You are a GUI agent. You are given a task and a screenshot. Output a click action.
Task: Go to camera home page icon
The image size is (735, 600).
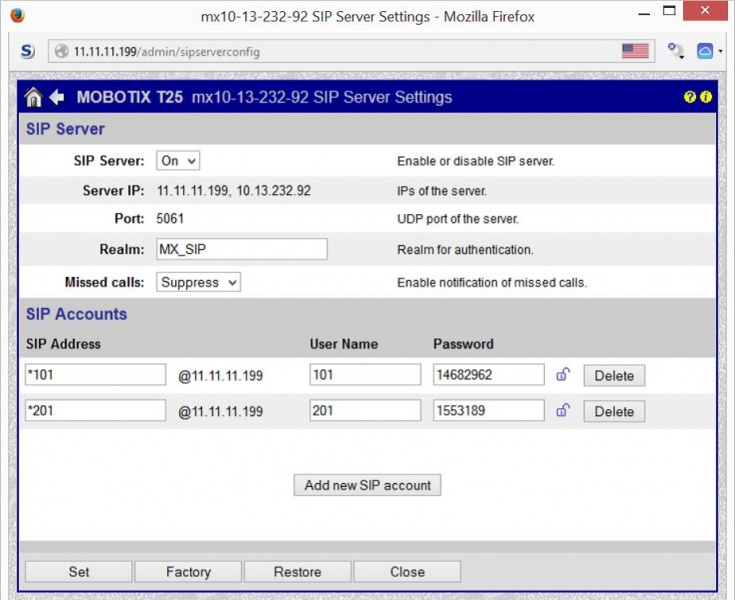click(x=33, y=97)
